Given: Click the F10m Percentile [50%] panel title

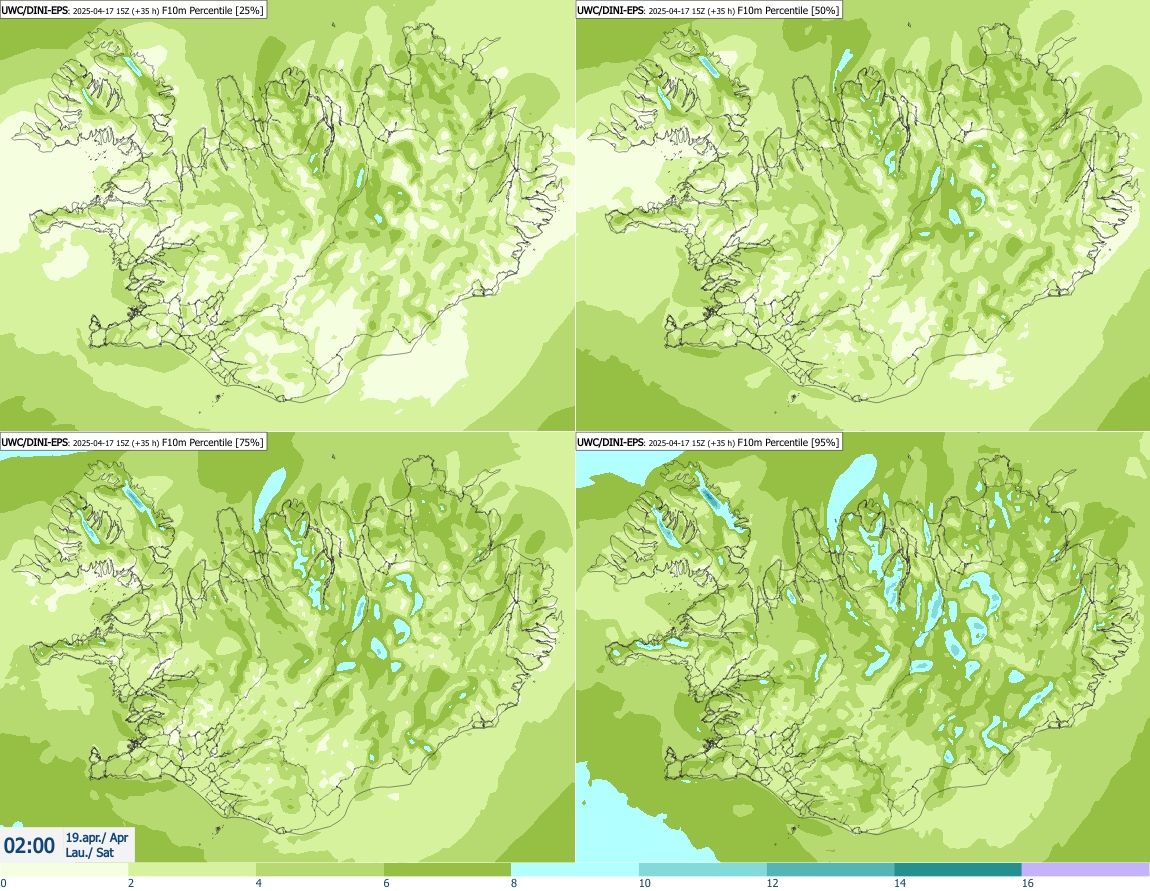Looking at the screenshot, I should [x=708, y=10].
